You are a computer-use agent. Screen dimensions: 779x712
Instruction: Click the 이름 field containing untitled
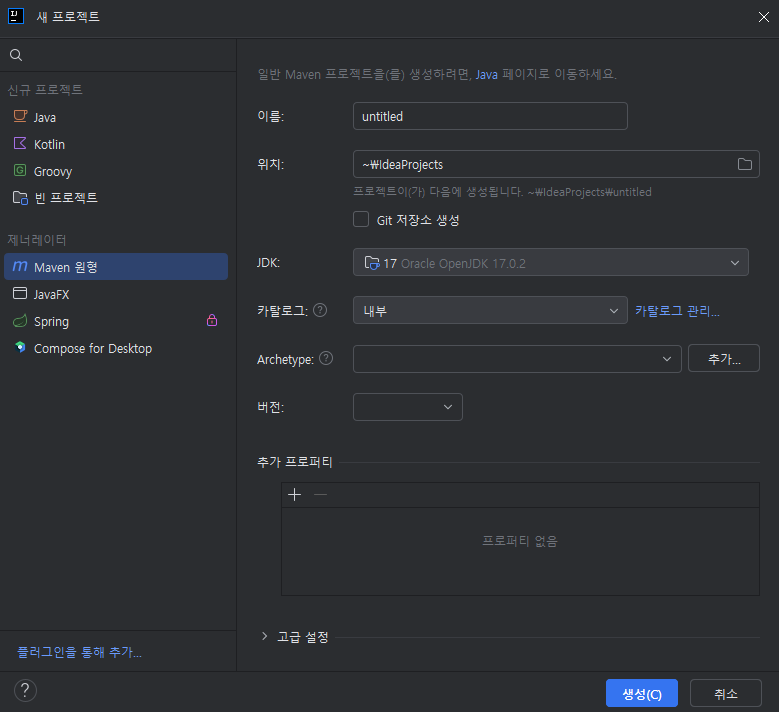click(x=490, y=116)
